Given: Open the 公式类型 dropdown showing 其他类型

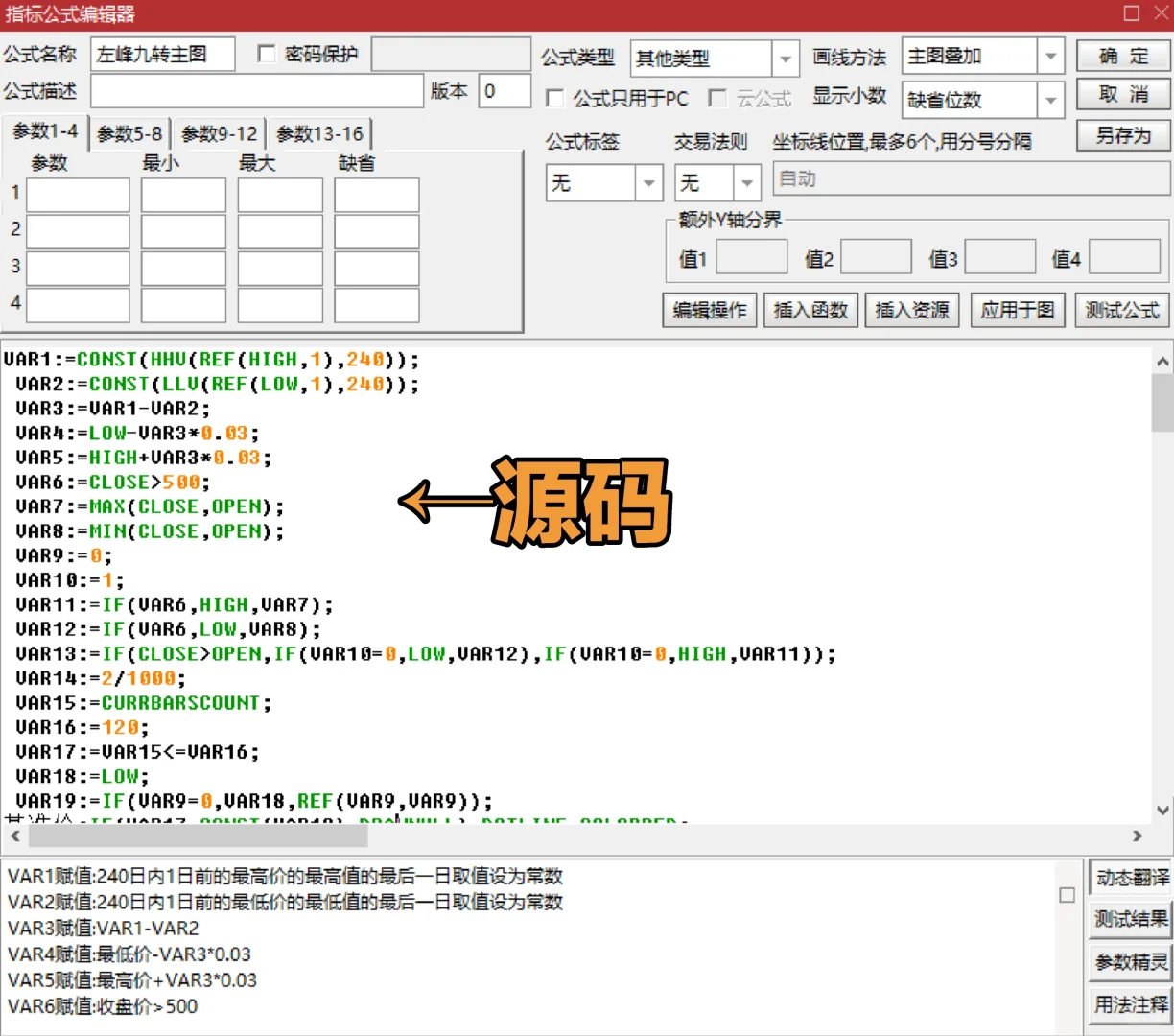Looking at the screenshot, I should click(785, 58).
